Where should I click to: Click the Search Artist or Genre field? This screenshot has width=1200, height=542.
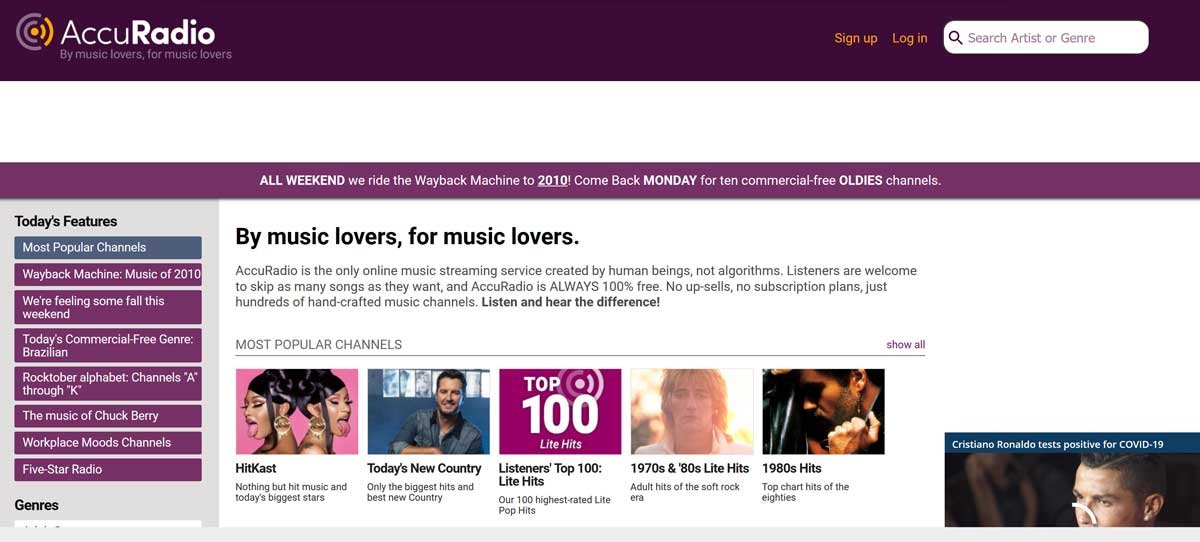coord(1046,38)
